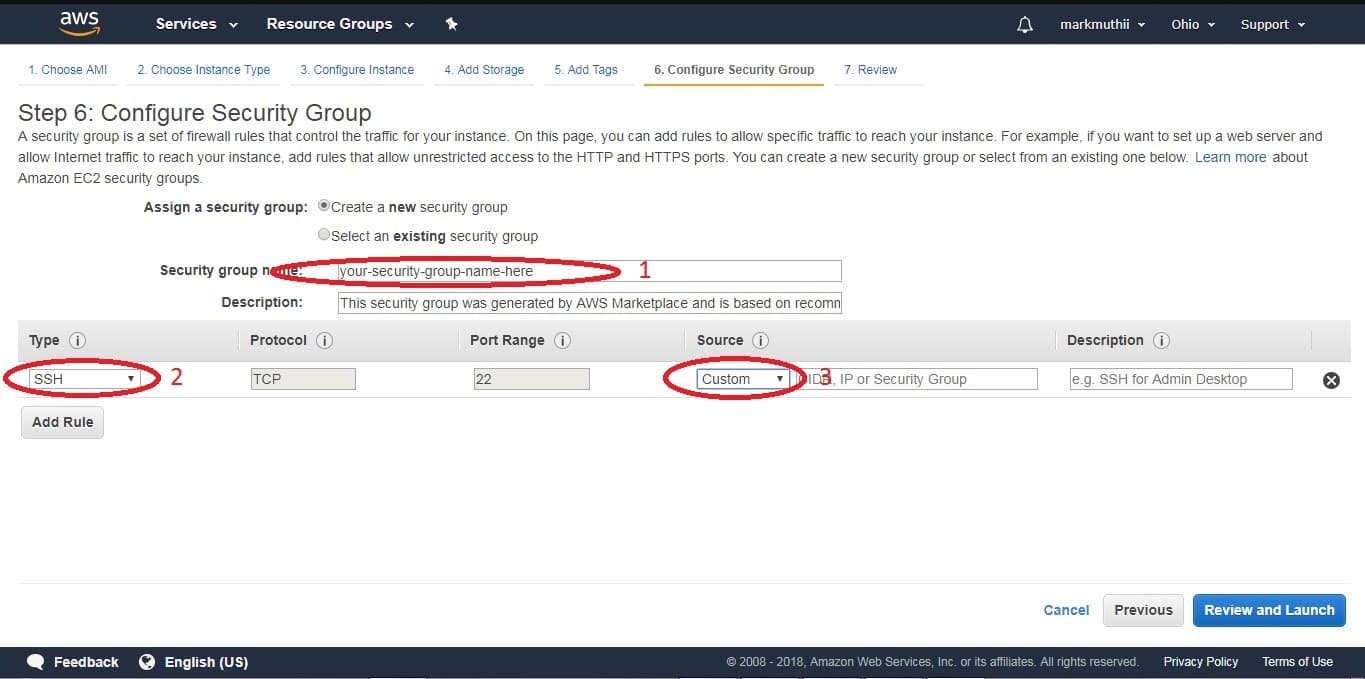Select Create a new security group

click(323, 206)
